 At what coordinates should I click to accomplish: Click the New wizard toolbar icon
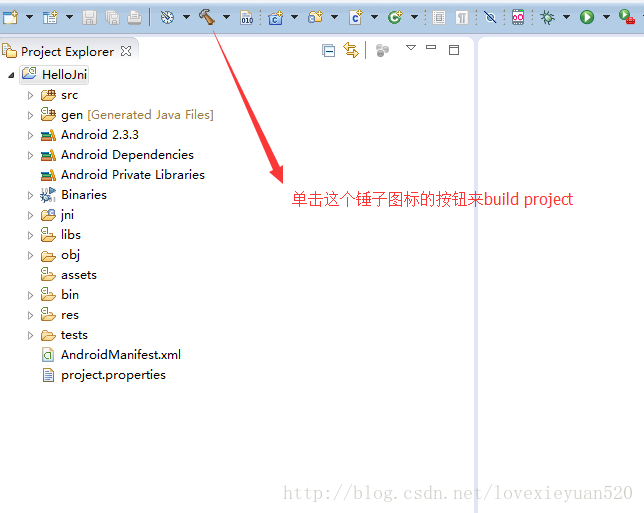10,17
